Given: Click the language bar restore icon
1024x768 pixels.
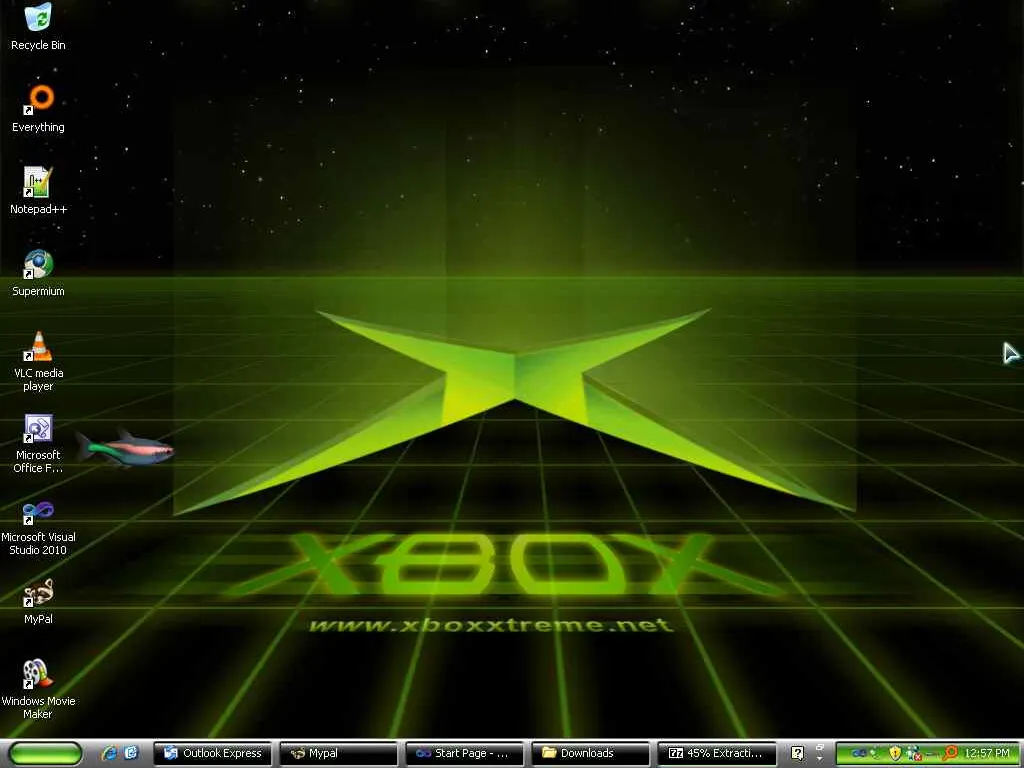Looking at the screenshot, I should click(820, 747).
